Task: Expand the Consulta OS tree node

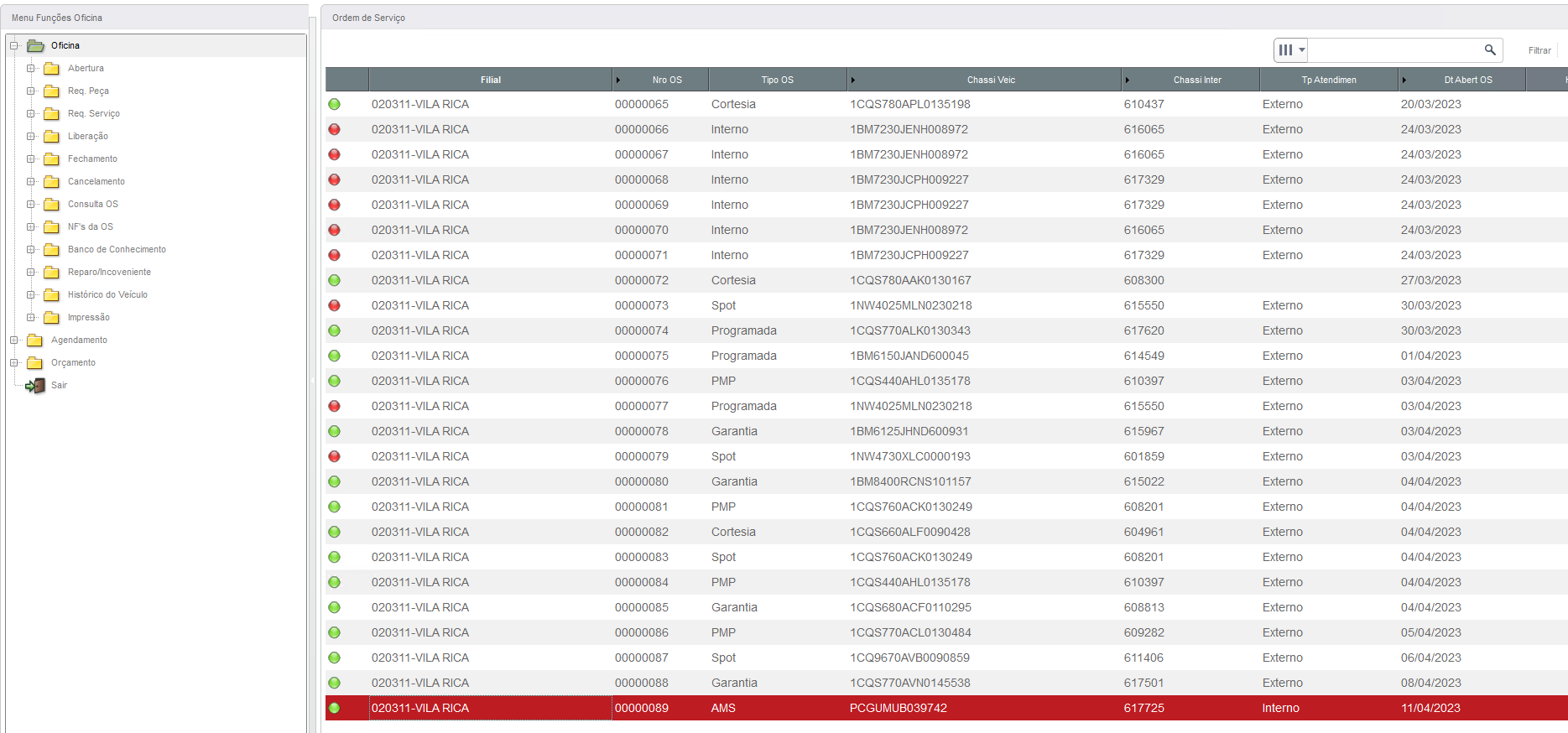Action: click(x=31, y=205)
